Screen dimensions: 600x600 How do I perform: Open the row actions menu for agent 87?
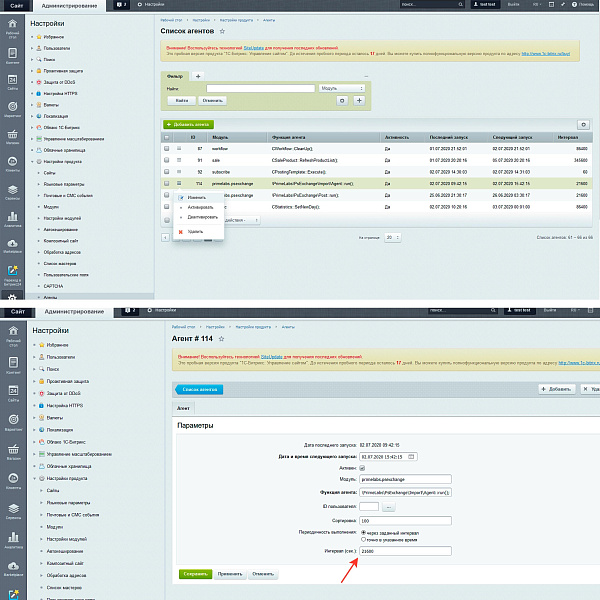[180, 148]
